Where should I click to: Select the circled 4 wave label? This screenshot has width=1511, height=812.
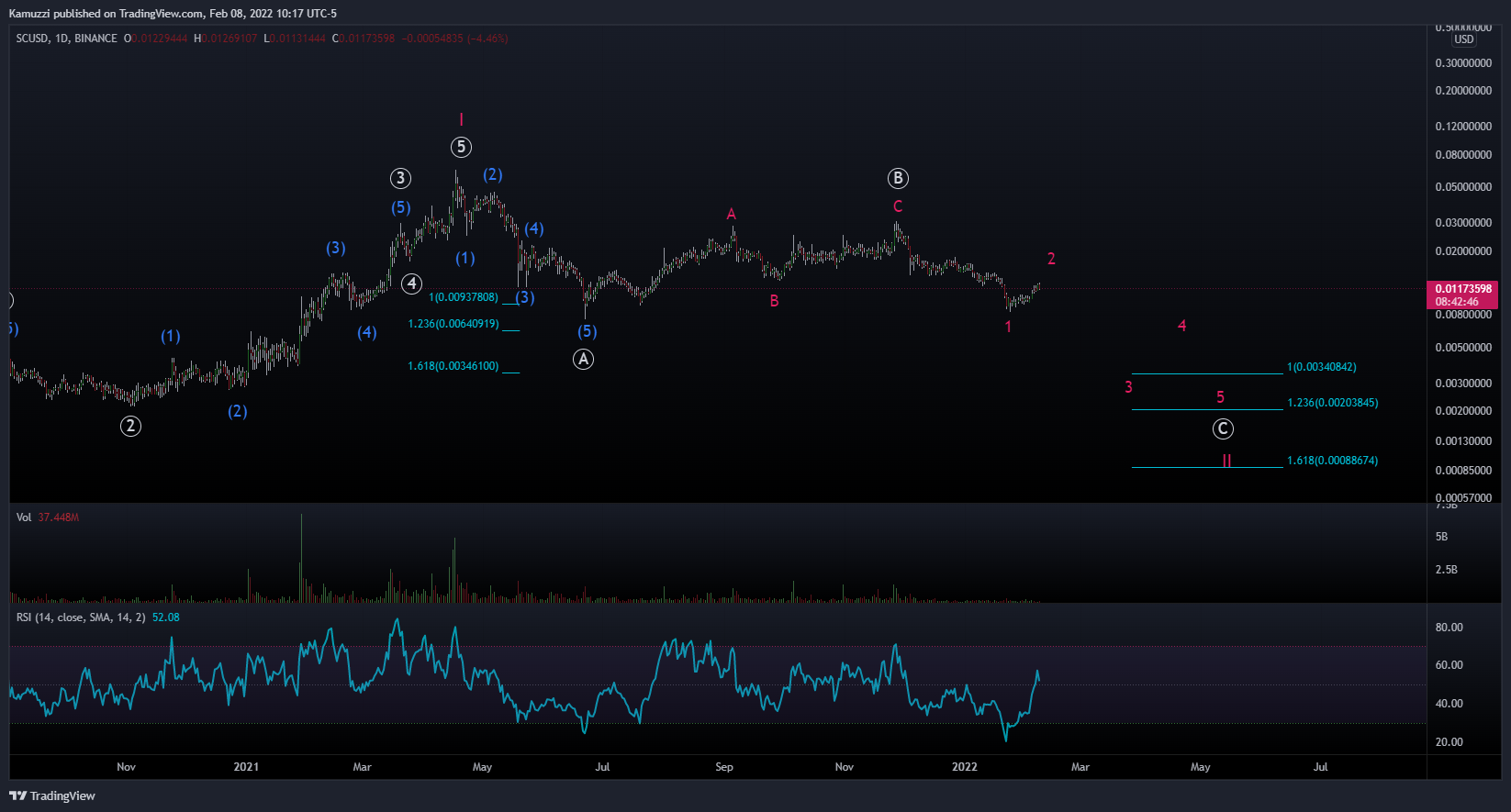[412, 284]
